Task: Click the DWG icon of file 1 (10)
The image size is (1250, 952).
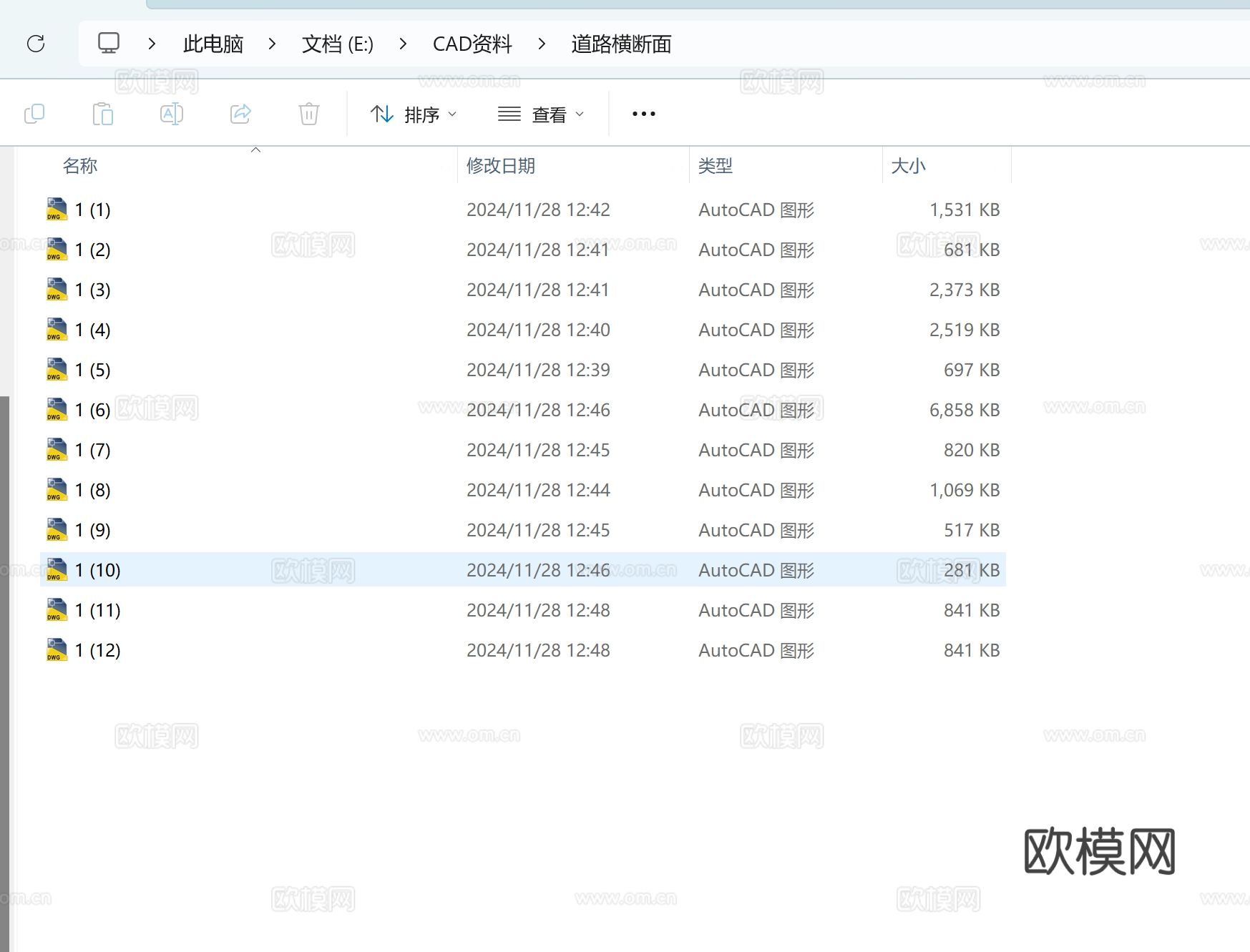Action: pos(57,570)
